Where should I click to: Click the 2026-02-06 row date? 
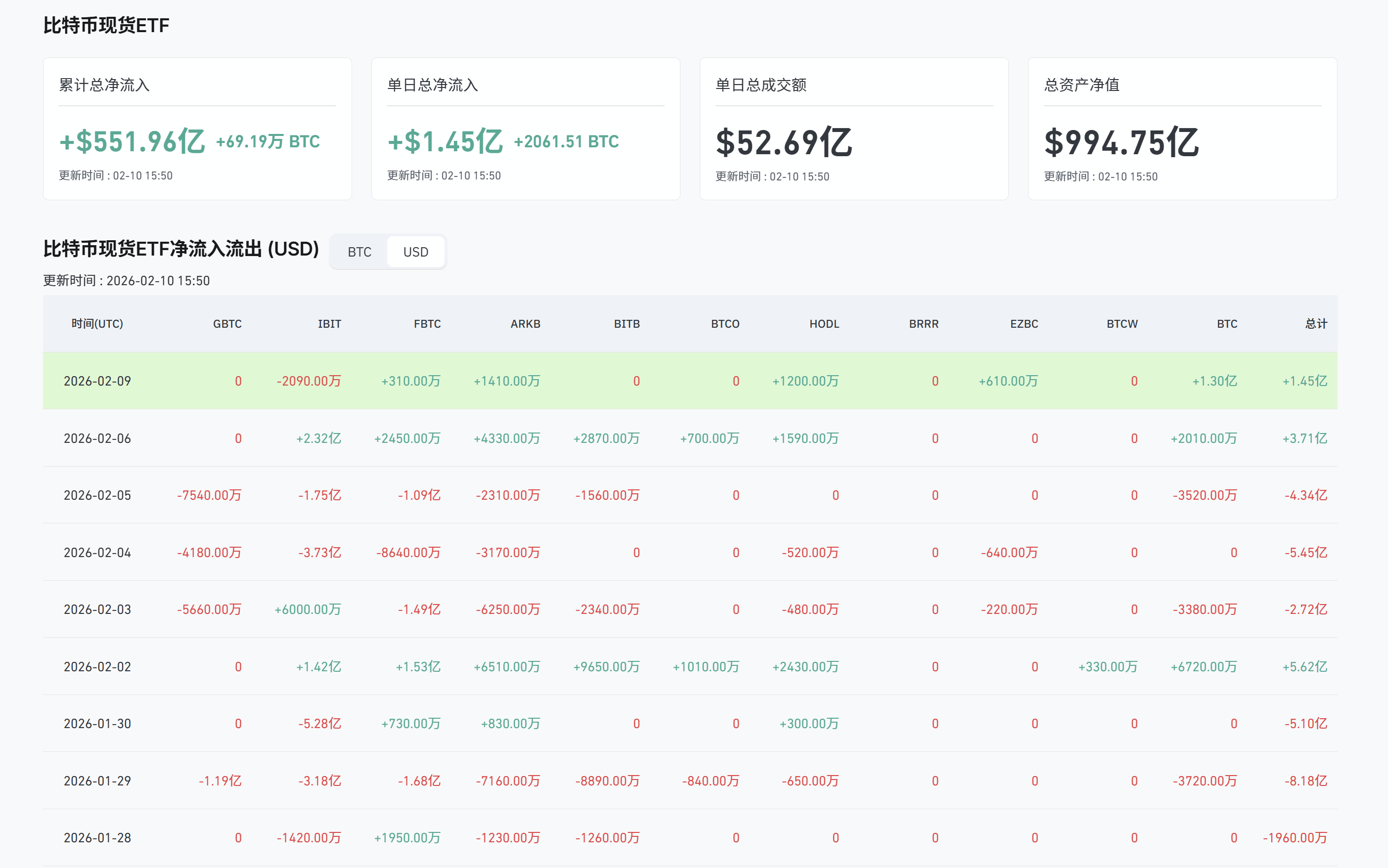[97, 438]
